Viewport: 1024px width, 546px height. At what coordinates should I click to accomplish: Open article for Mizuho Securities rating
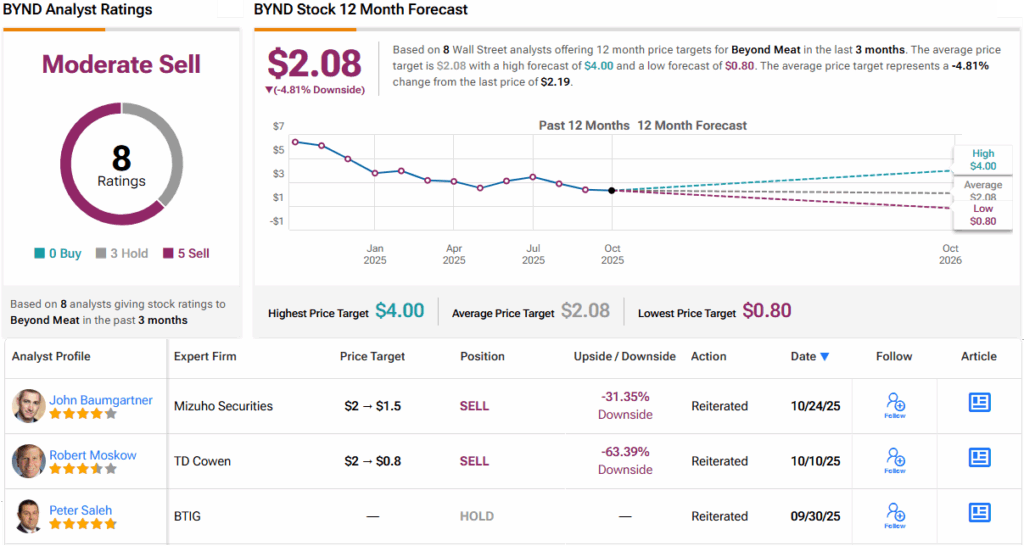[979, 402]
